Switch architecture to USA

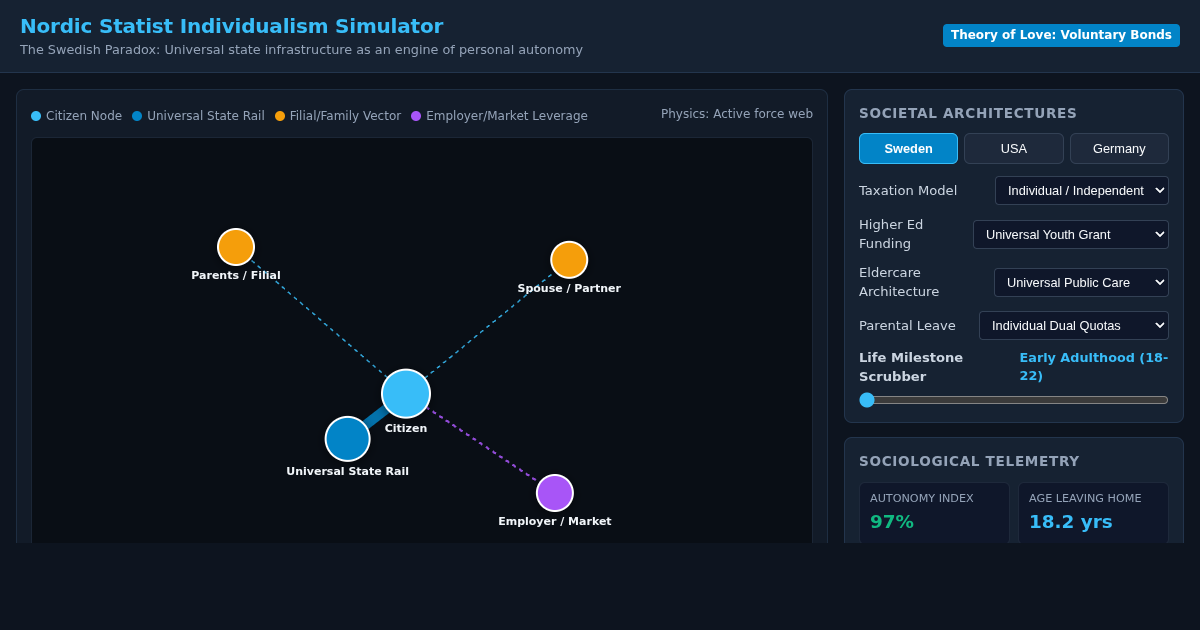1014,149
